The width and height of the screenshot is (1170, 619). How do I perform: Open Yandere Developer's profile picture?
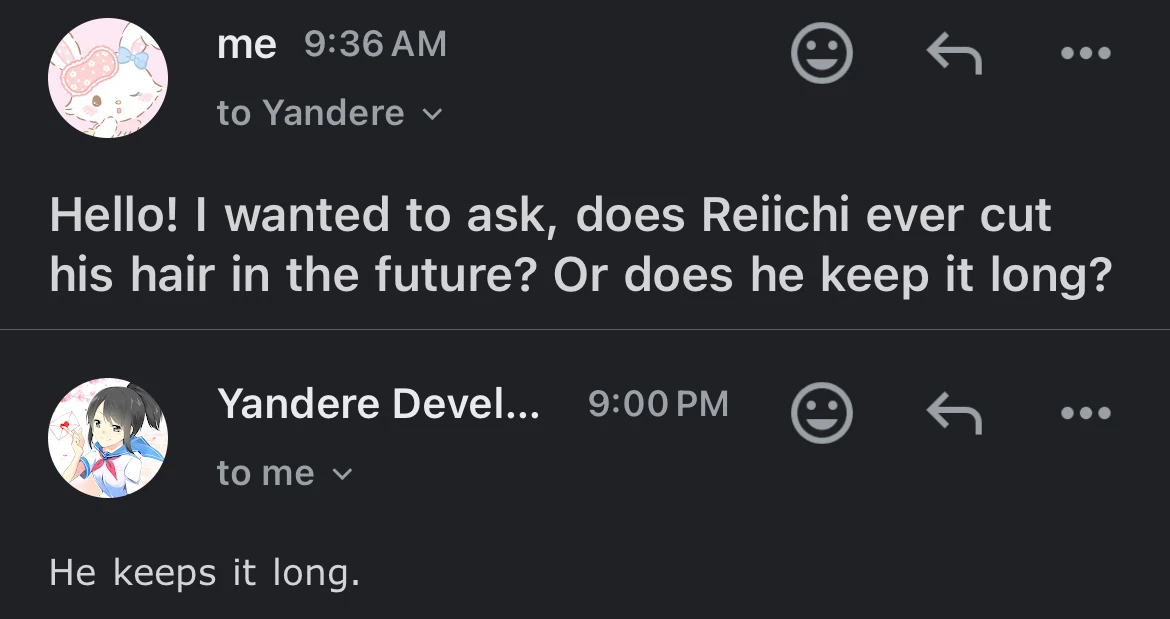[106, 437]
